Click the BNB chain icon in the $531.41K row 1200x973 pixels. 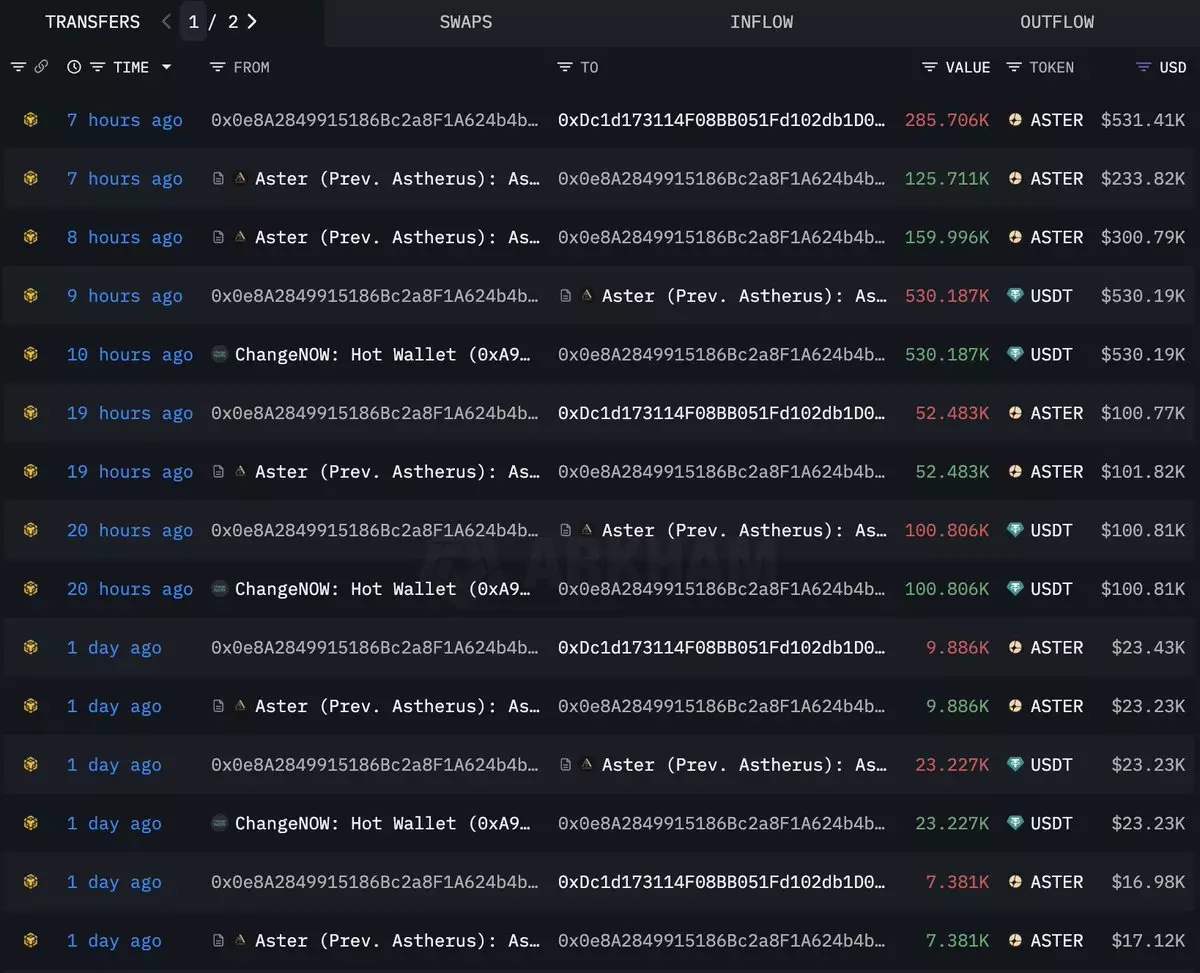(x=31, y=120)
